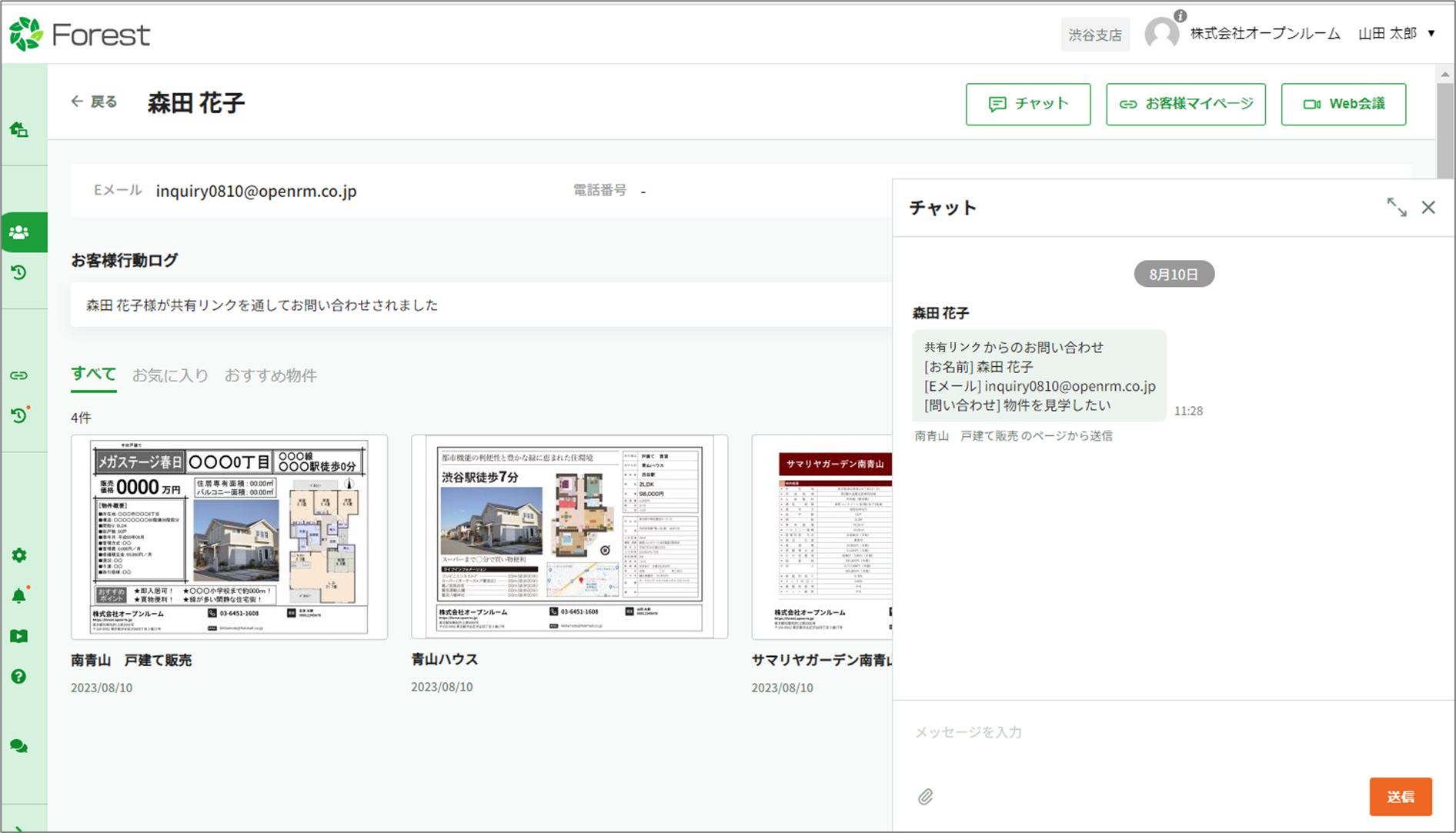Screen dimensions: 1456x833
Task: Select the customers icon in sidebar
Action: click(20, 232)
